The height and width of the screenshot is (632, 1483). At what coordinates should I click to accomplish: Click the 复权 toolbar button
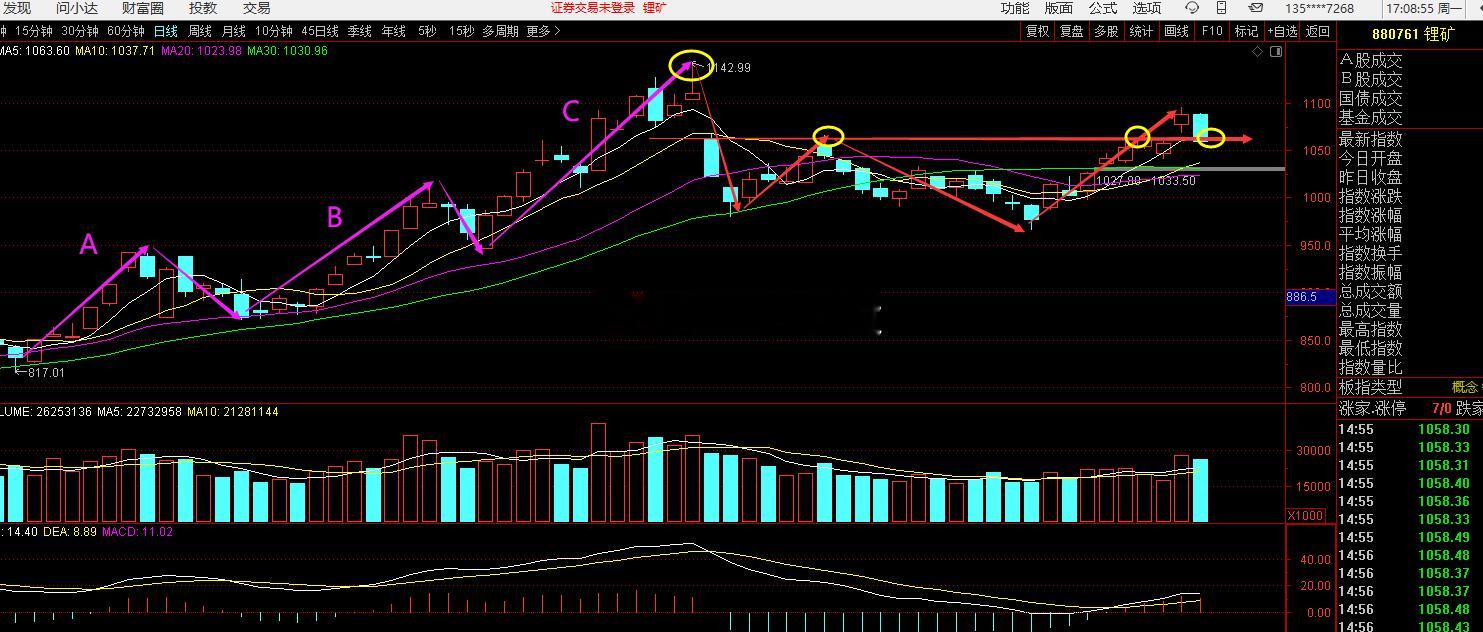pos(1038,31)
